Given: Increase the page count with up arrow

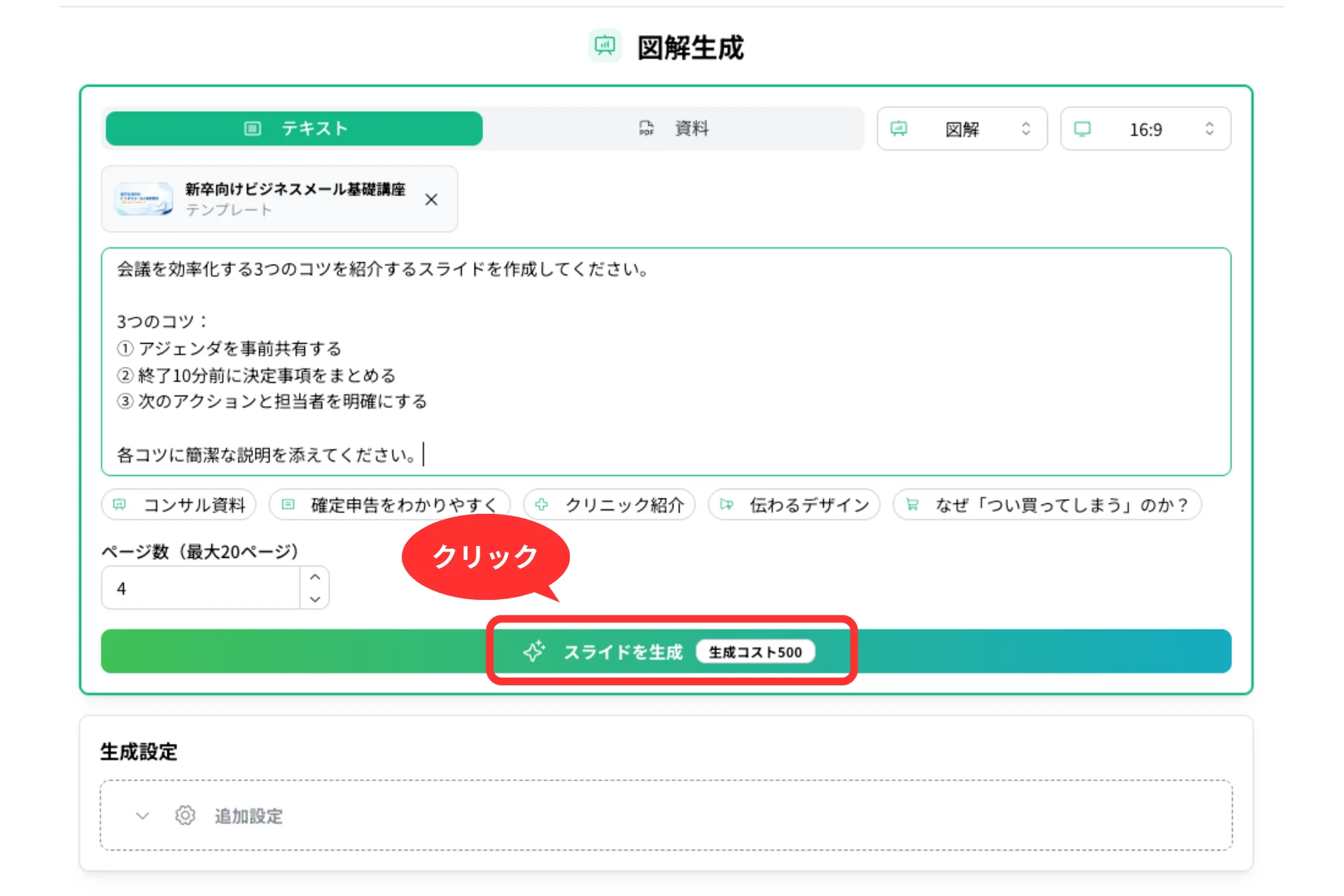Looking at the screenshot, I should [x=315, y=577].
